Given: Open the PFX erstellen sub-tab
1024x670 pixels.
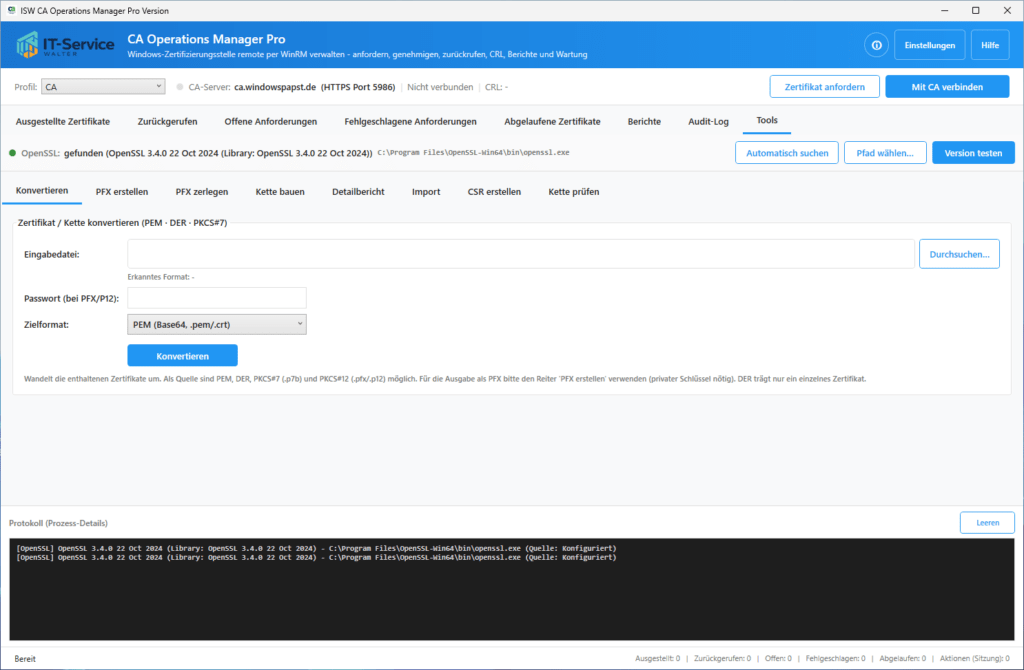Looking at the screenshot, I should tap(121, 192).
